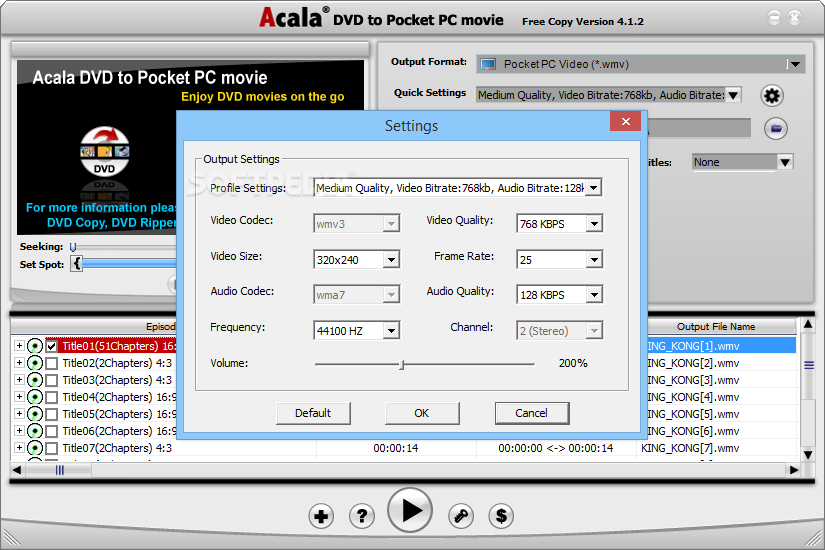Click the DVD logo in the preview
825x550 pixels.
pos(105,151)
